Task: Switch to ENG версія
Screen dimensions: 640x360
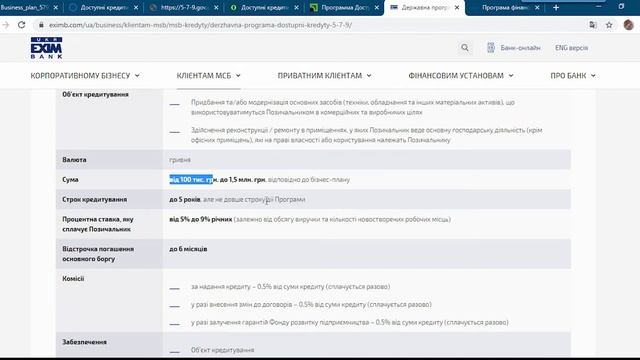Action: point(571,48)
